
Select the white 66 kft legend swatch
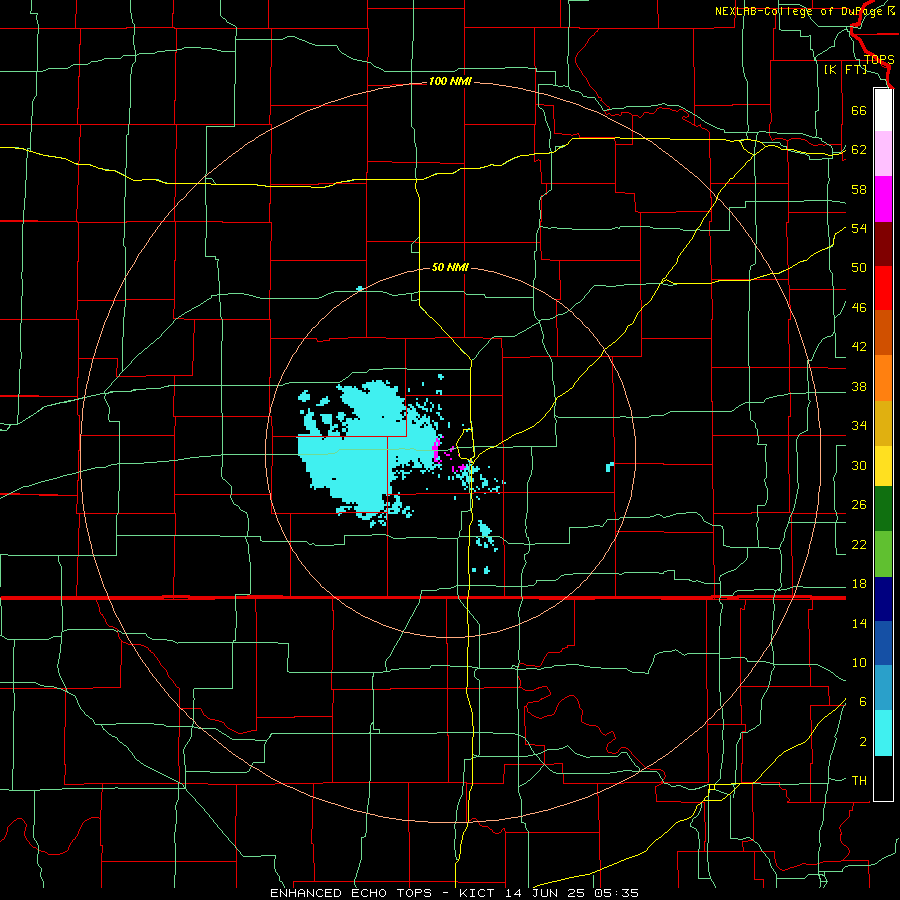tap(883, 110)
